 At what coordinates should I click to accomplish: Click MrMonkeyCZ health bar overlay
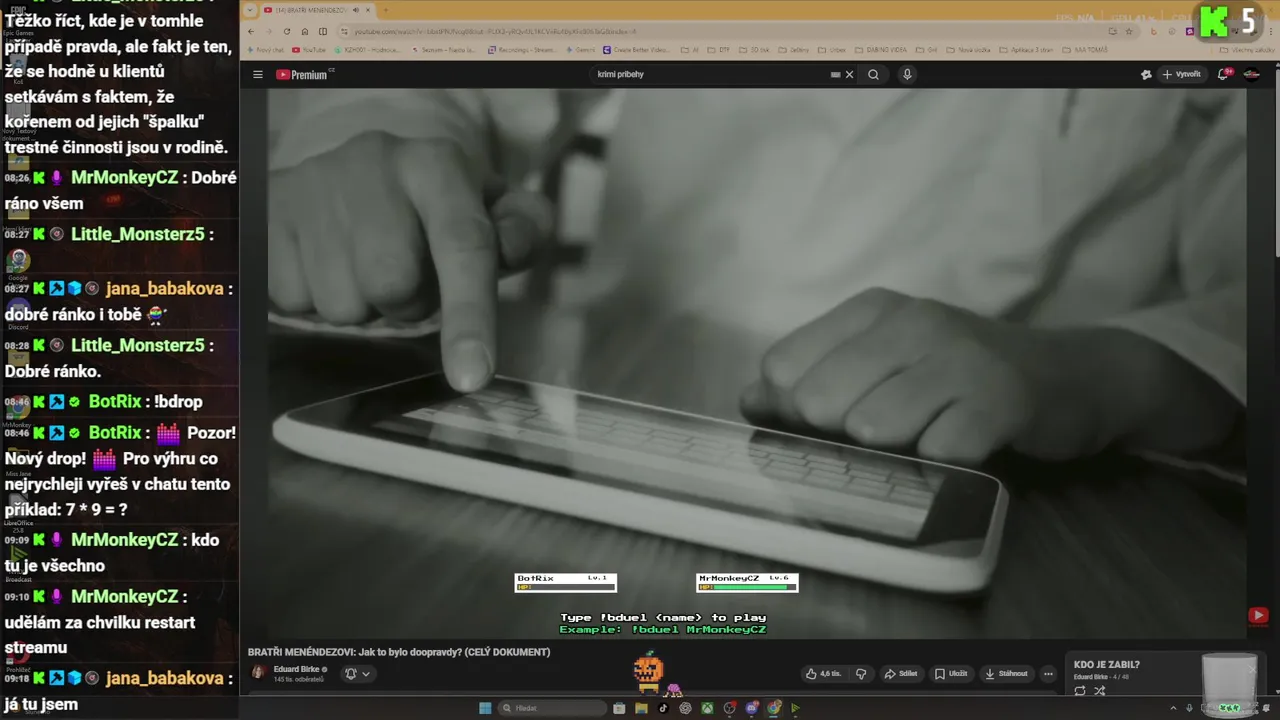point(747,582)
